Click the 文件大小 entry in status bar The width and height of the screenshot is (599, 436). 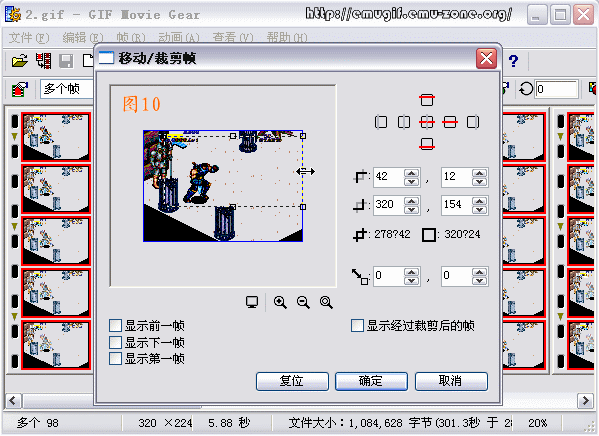(x=400, y=423)
